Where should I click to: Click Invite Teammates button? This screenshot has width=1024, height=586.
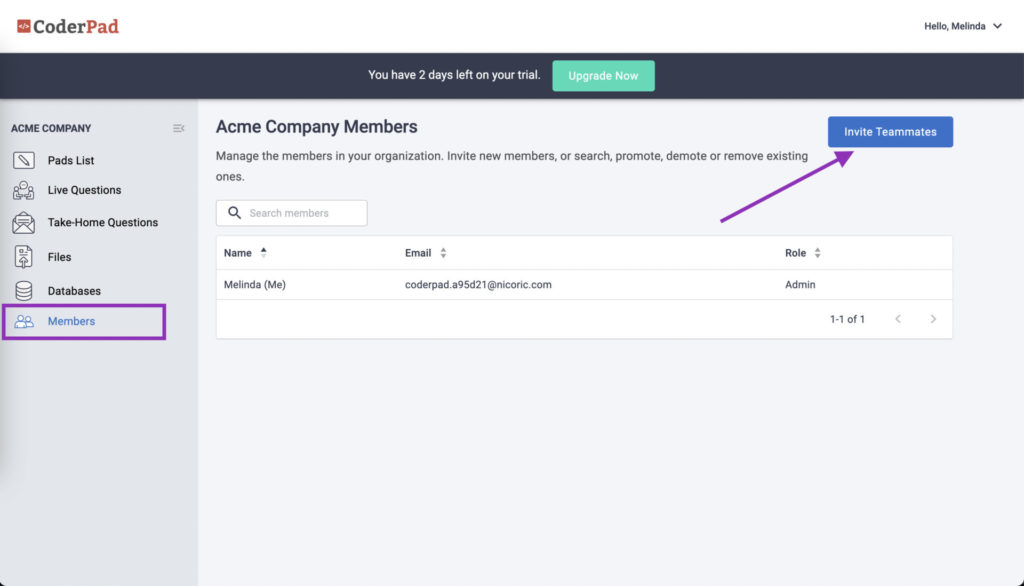tap(890, 132)
